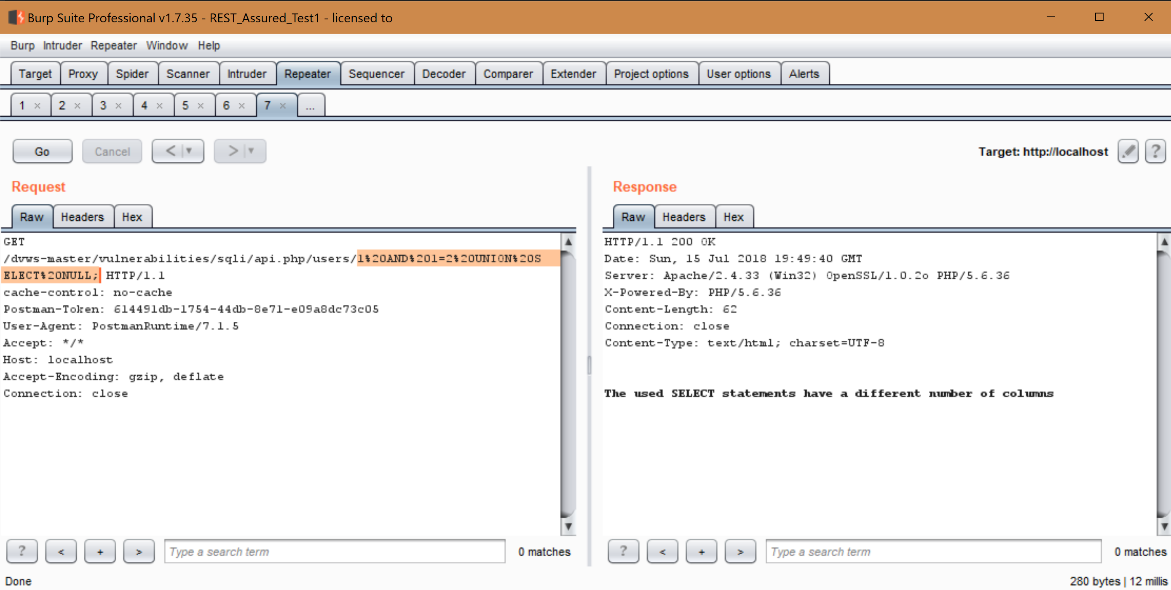Screen dimensions: 1171x590
Task: Open the history forward dropdown arrow
Action: click(251, 151)
